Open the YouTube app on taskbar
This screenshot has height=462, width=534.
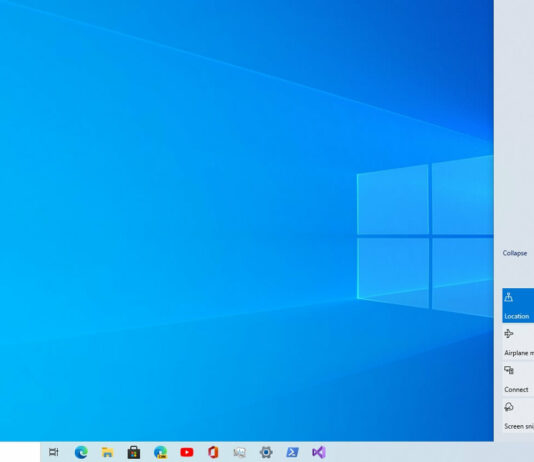(187, 452)
